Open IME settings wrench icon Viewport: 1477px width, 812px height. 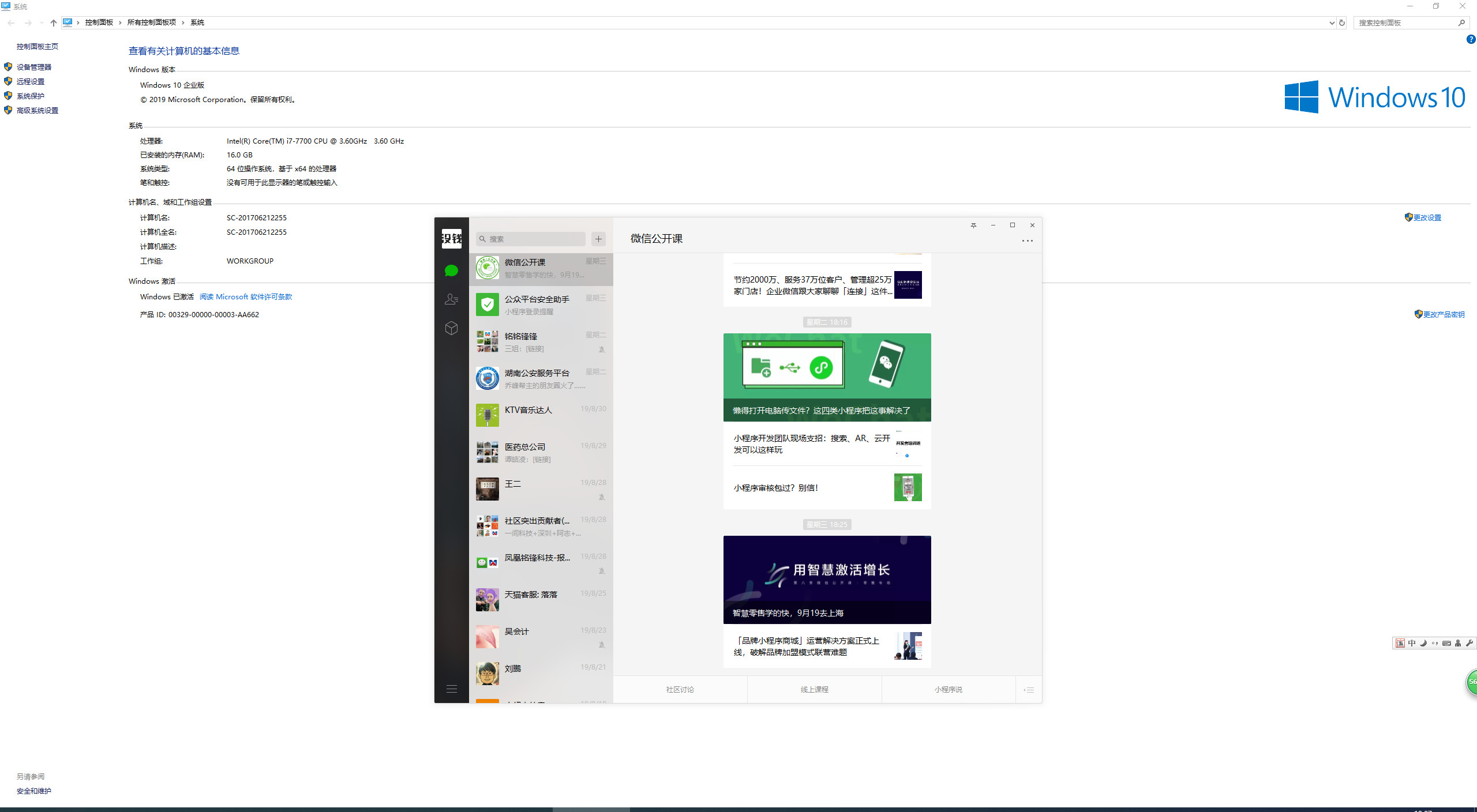(1469, 643)
